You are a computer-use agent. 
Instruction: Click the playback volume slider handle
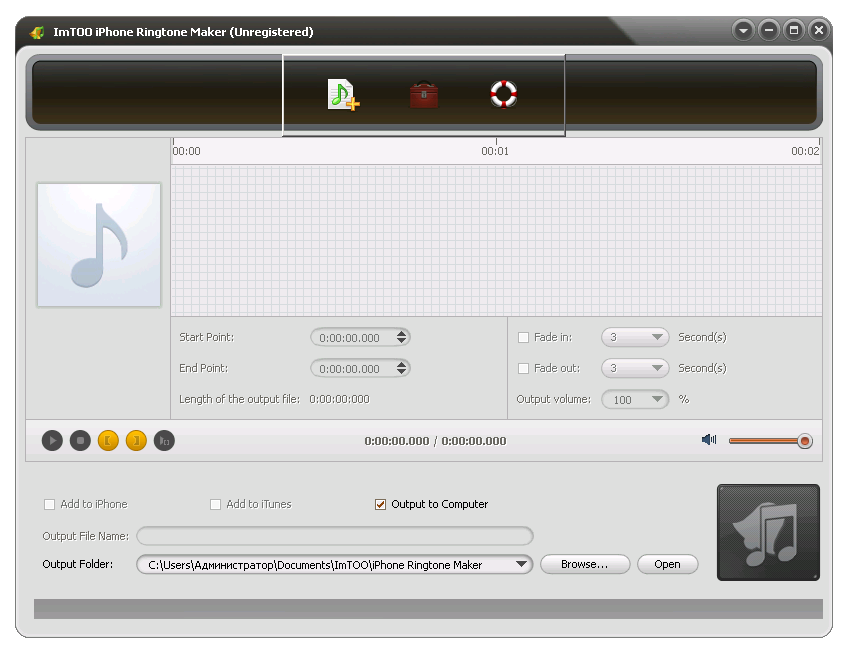tap(804, 441)
